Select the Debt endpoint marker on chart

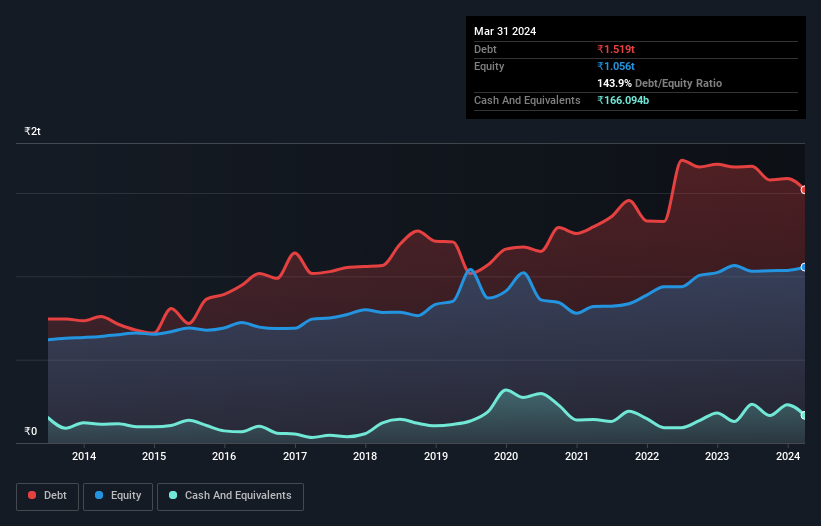click(x=804, y=190)
